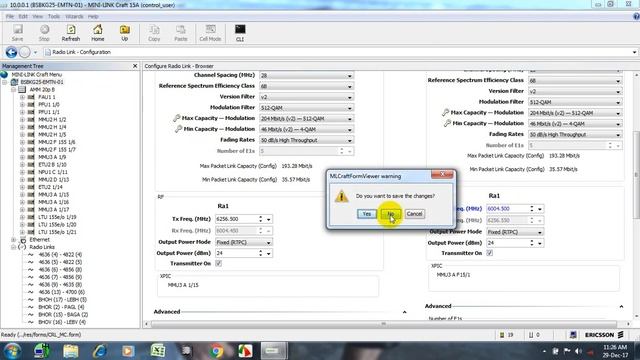640x360 pixels.
Task: Click the Copy toolbar icon
Action: pyautogui.click(x=154, y=33)
